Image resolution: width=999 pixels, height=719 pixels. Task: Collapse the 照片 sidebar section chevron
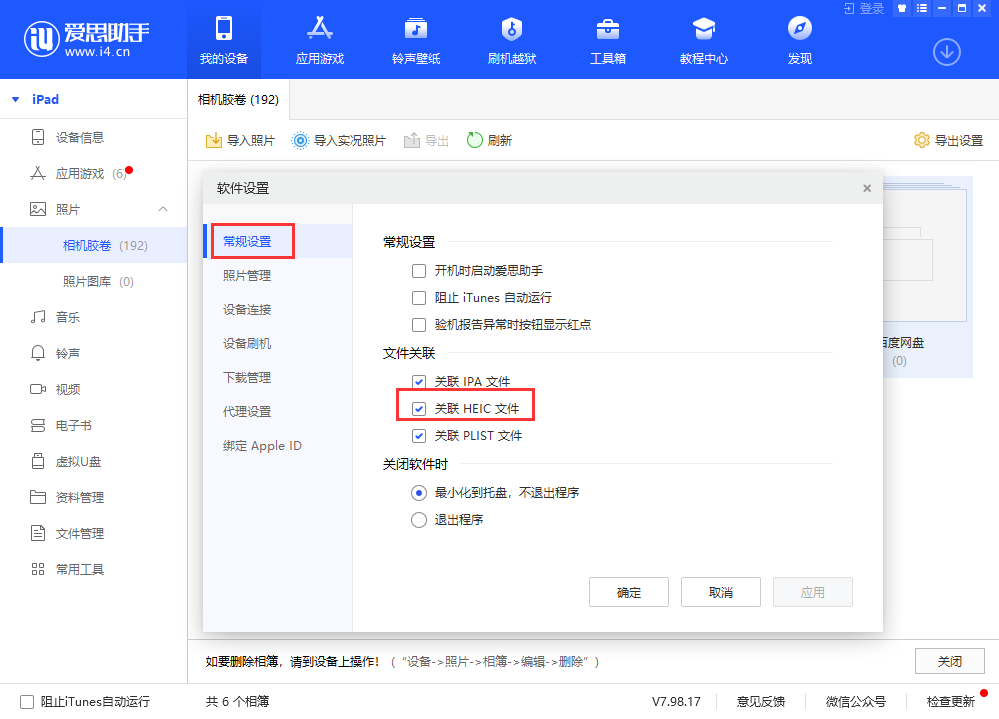pyautogui.click(x=164, y=209)
